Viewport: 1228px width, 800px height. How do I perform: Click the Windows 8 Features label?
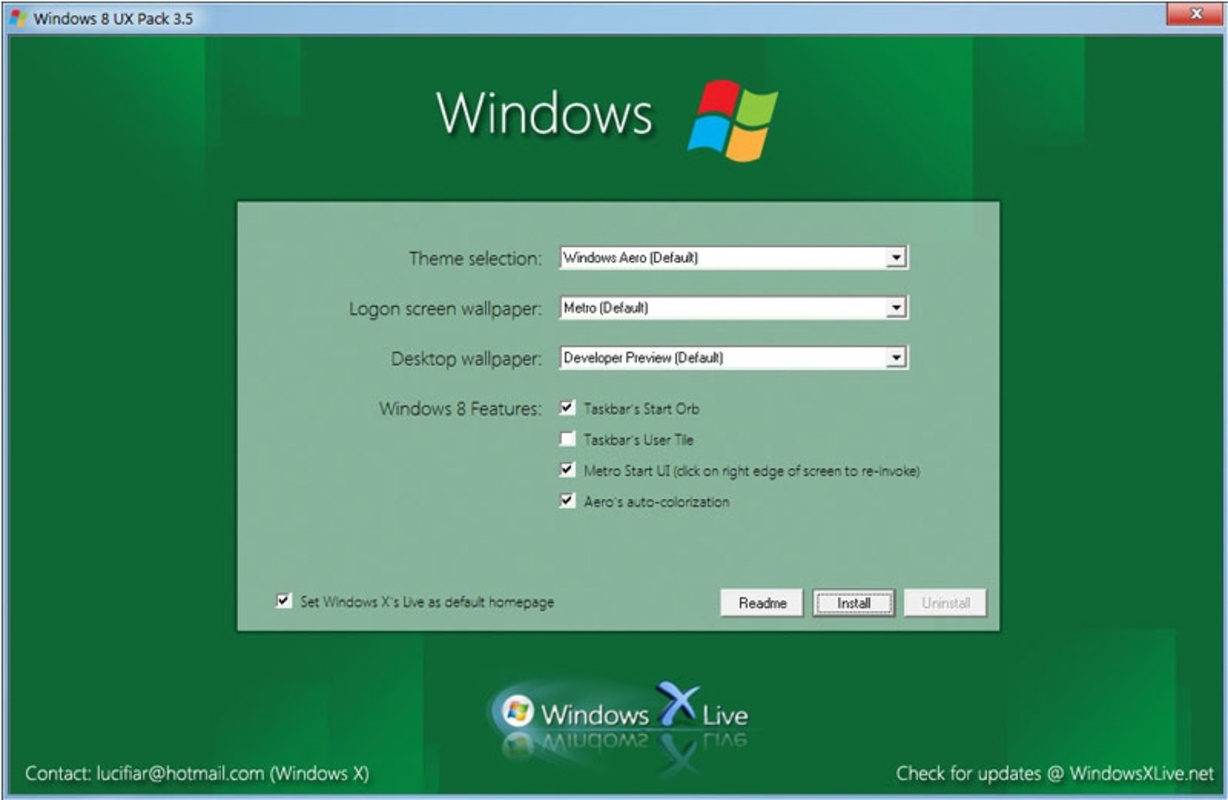pyautogui.click(x=460, y=408)
